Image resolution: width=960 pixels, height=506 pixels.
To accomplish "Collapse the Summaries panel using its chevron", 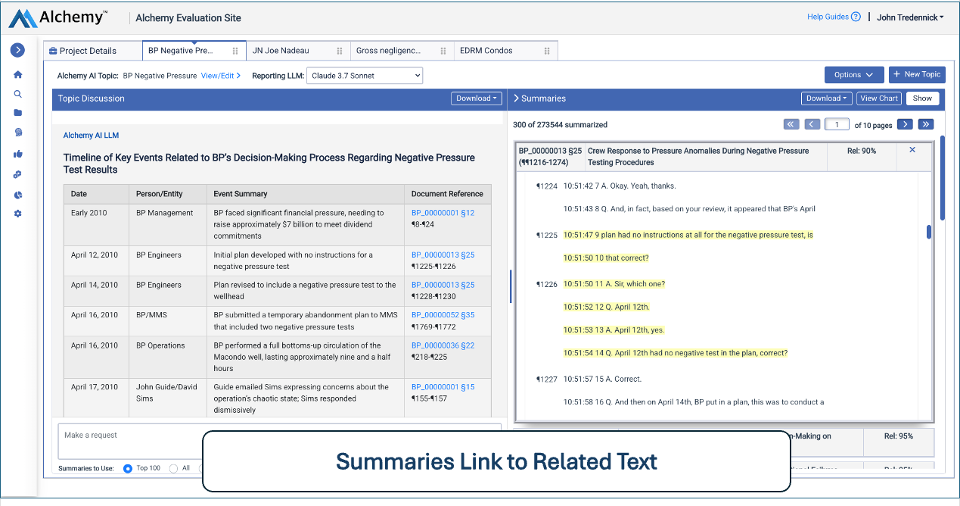I will tap(516, 98).
